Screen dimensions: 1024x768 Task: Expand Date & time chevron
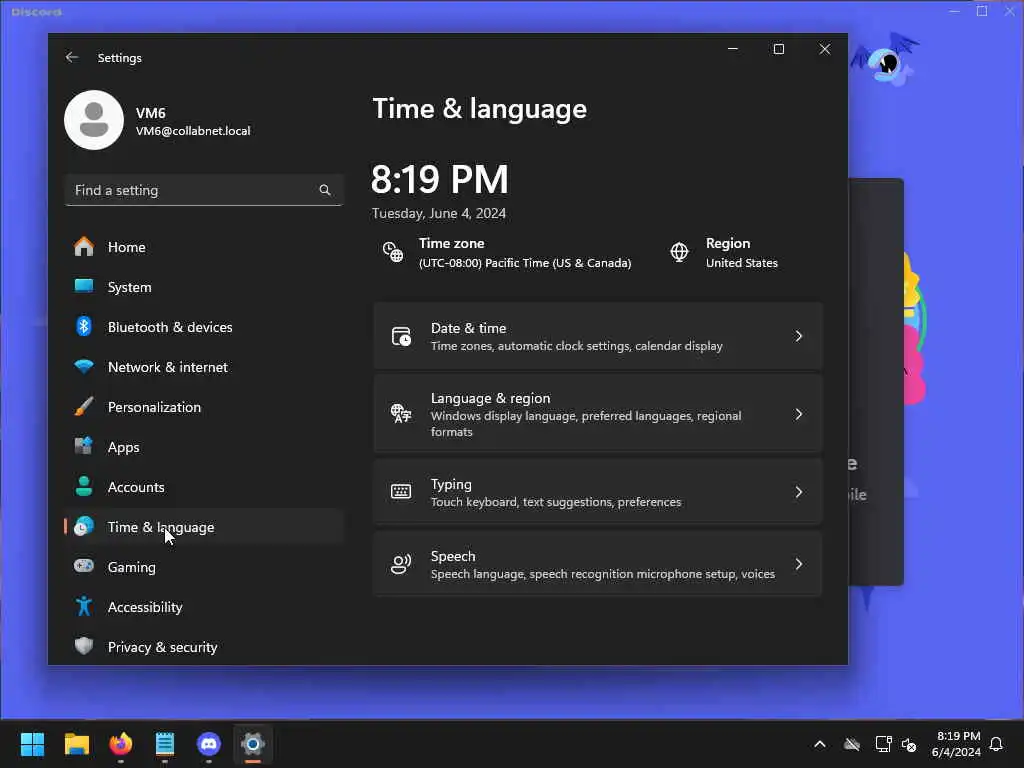coord(799,336)
